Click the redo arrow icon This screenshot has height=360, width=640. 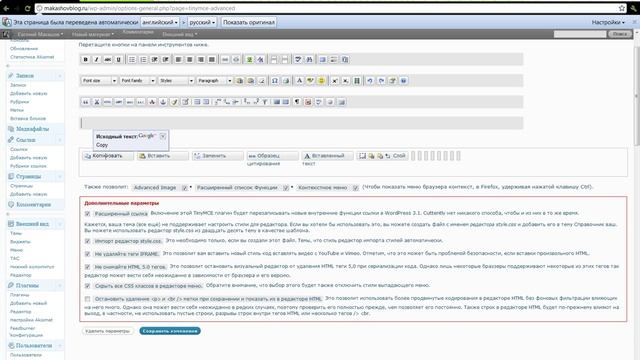pos(381,81)
